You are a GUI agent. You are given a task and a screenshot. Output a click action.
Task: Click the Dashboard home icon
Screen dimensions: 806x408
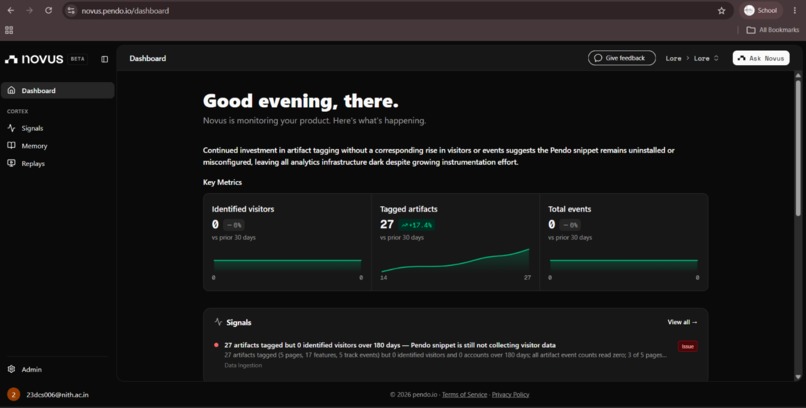point(11,90)
